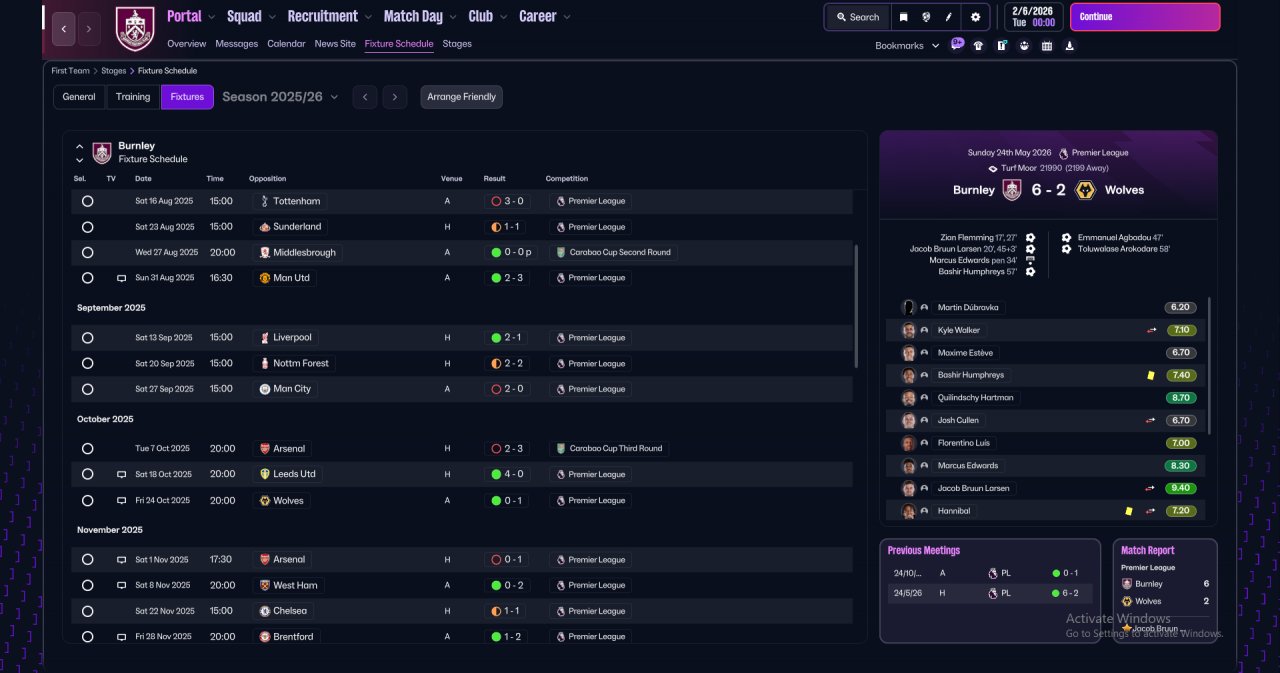
Task: Click Leeds Utd club badge in opposition column
Action: click(x=265, y=474)
